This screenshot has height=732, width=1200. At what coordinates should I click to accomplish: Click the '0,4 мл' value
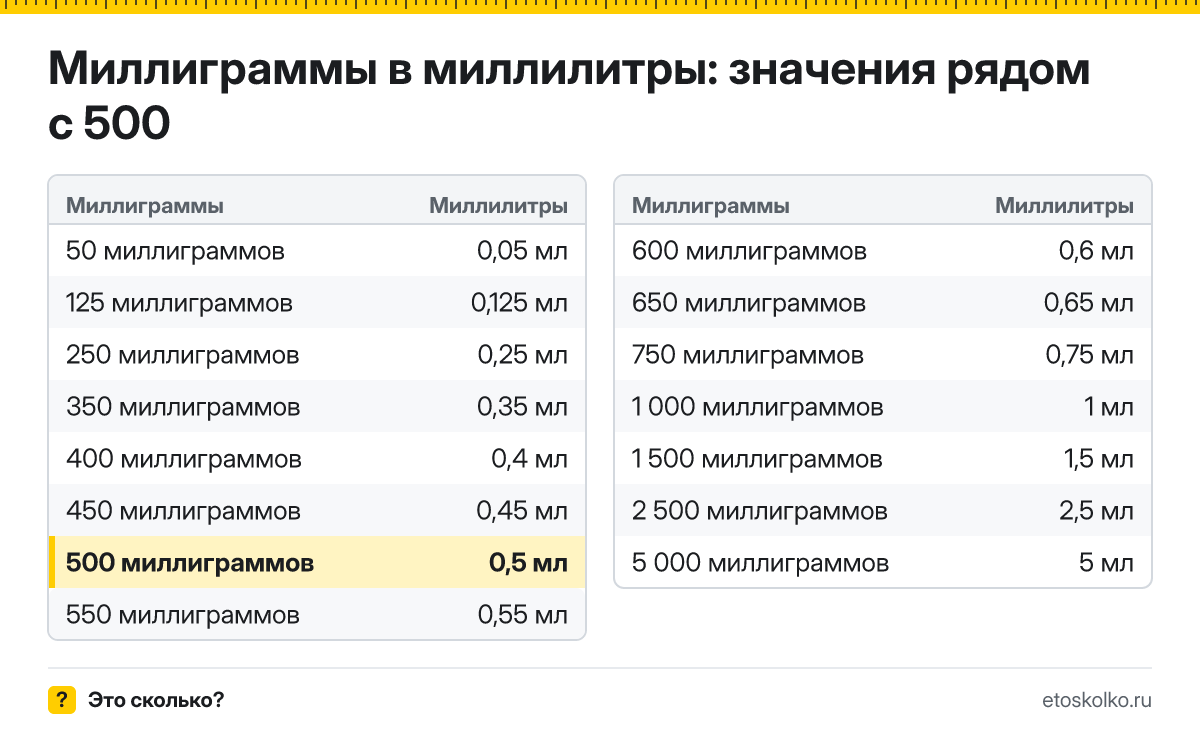(529, 459)
